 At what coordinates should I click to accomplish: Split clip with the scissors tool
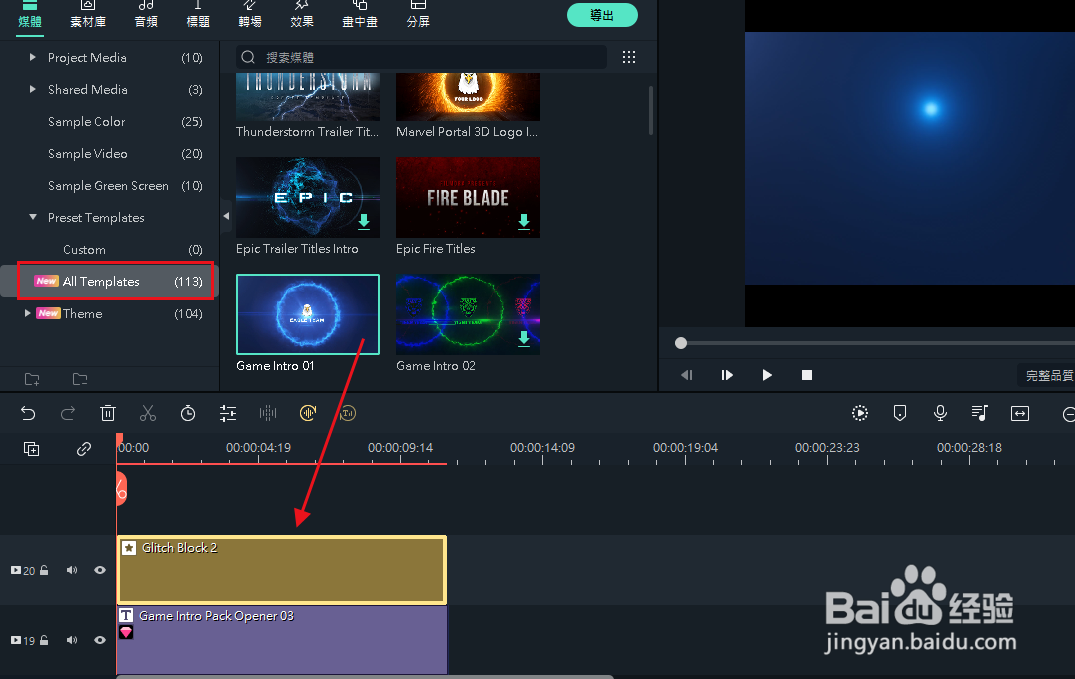[148, 413]
